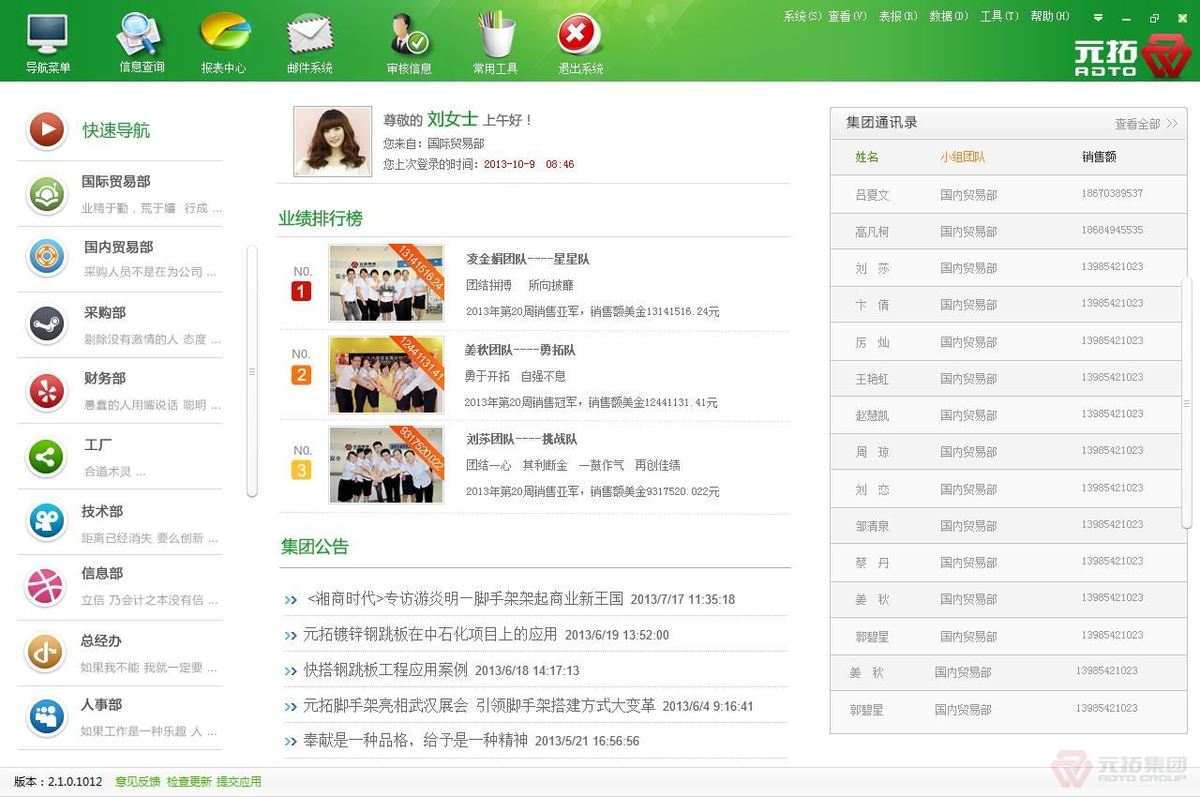Open 刘莎团队 team photo thumbnail
Image resolution: width=1200 pixels, height=797 pixels.
pos(386,465)
